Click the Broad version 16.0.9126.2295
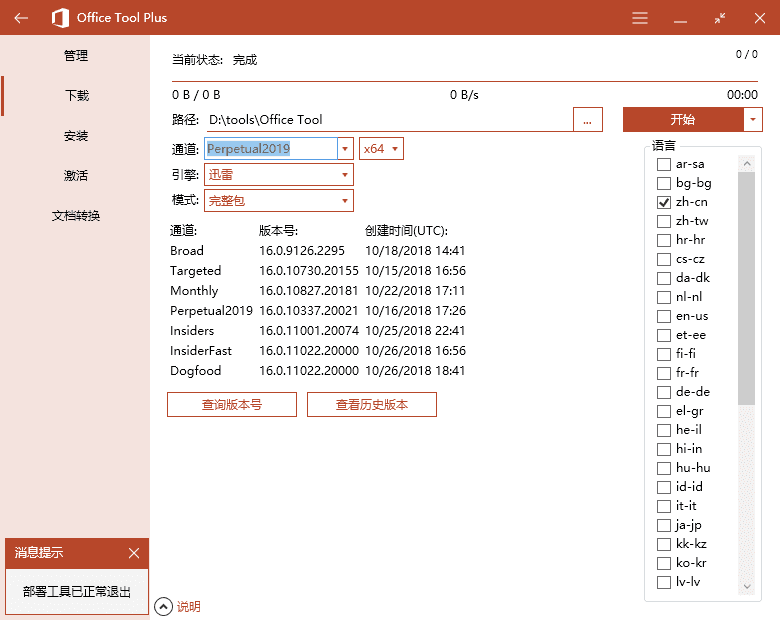The height and width of the screenshot is (620, 780). [x=302, y=251]
